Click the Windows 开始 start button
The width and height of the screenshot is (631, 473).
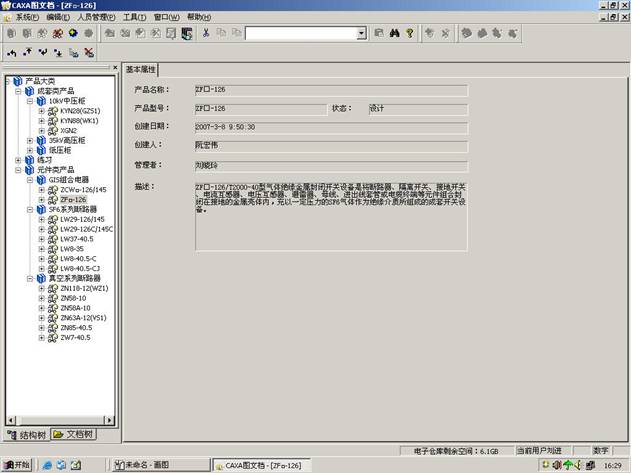[x=17, y=465]
